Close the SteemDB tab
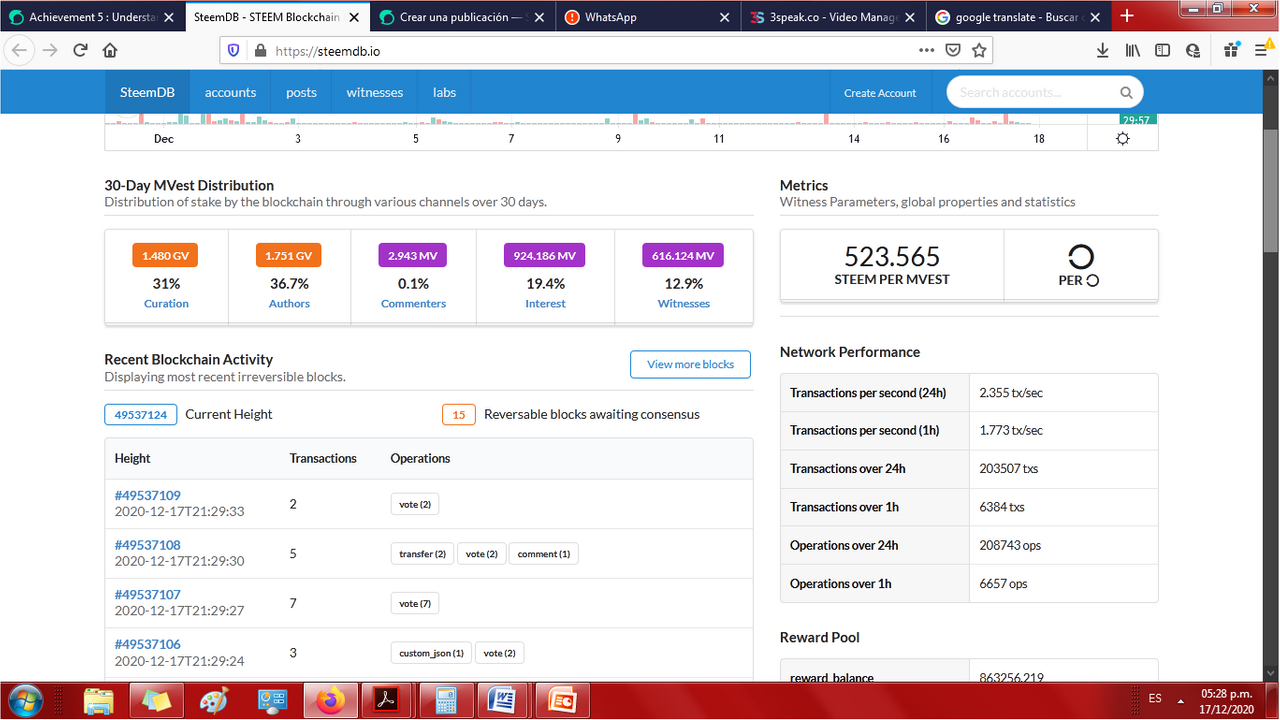 (354, 17)
